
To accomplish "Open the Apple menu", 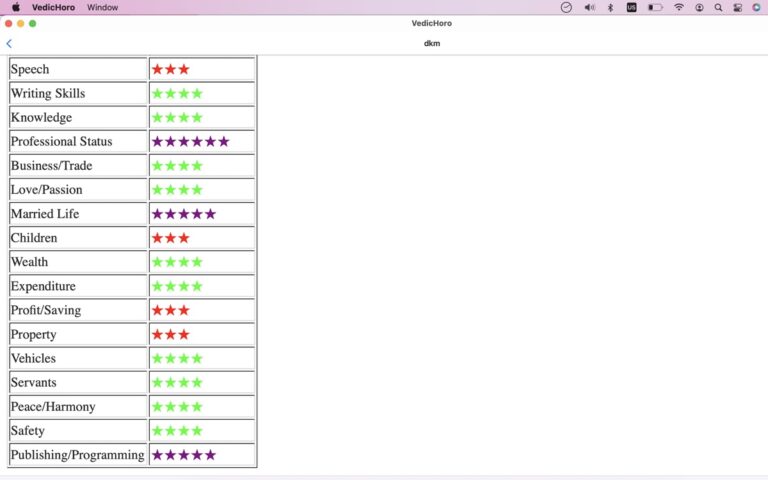I will coord(15,7).
